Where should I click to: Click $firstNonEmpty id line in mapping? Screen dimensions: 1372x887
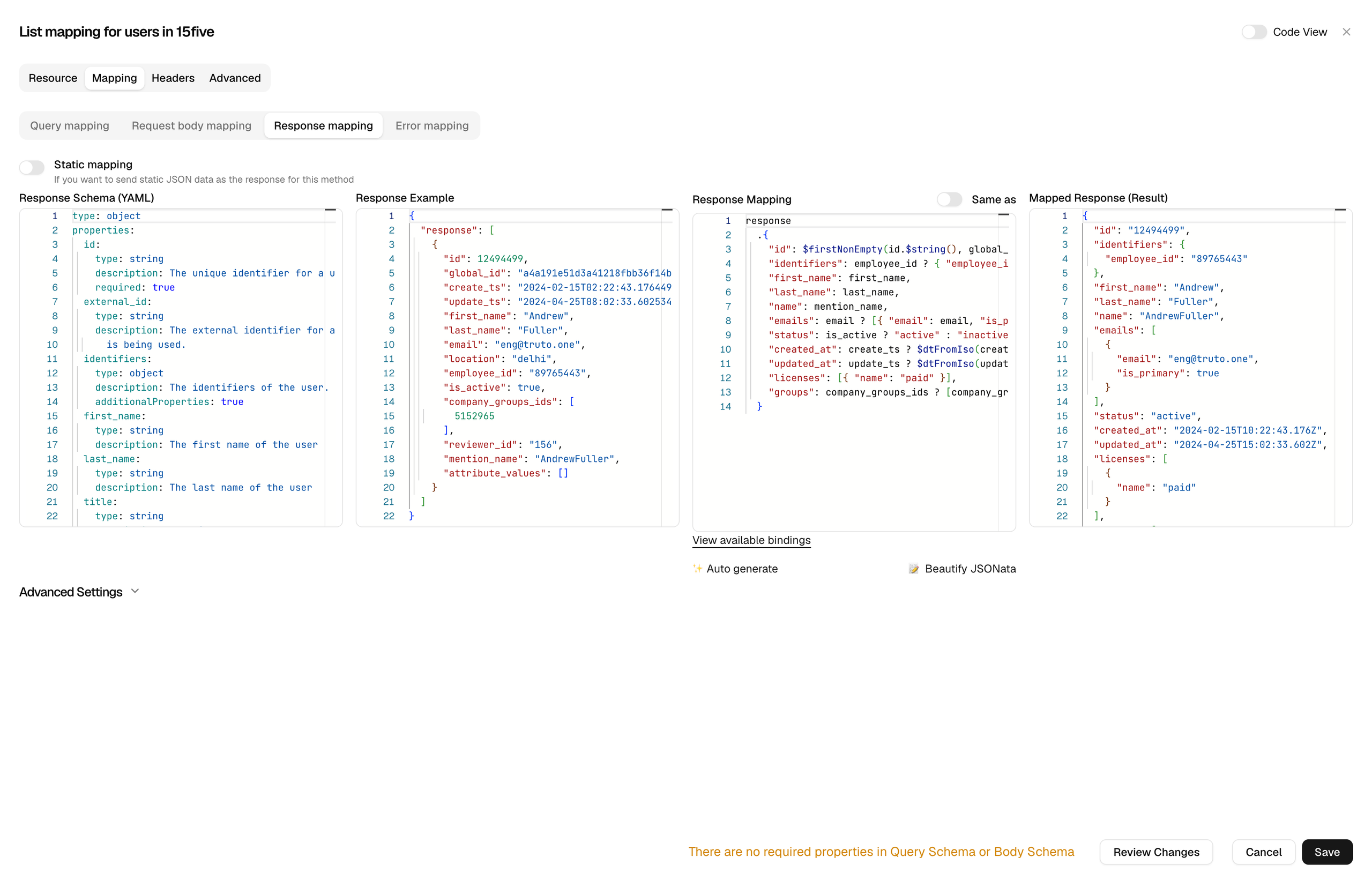(888, 249)
